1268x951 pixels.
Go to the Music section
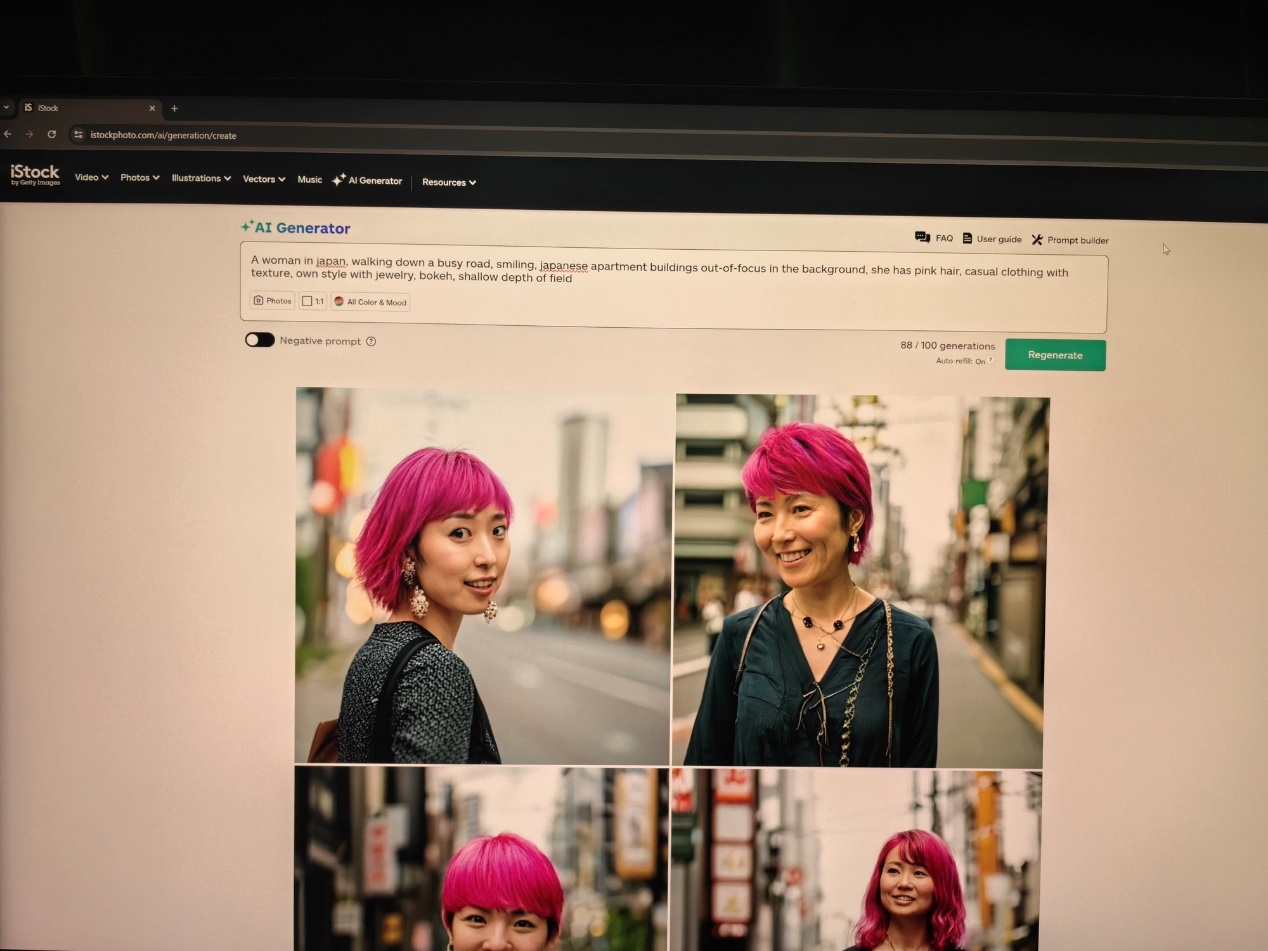click(x=309, y=180)
